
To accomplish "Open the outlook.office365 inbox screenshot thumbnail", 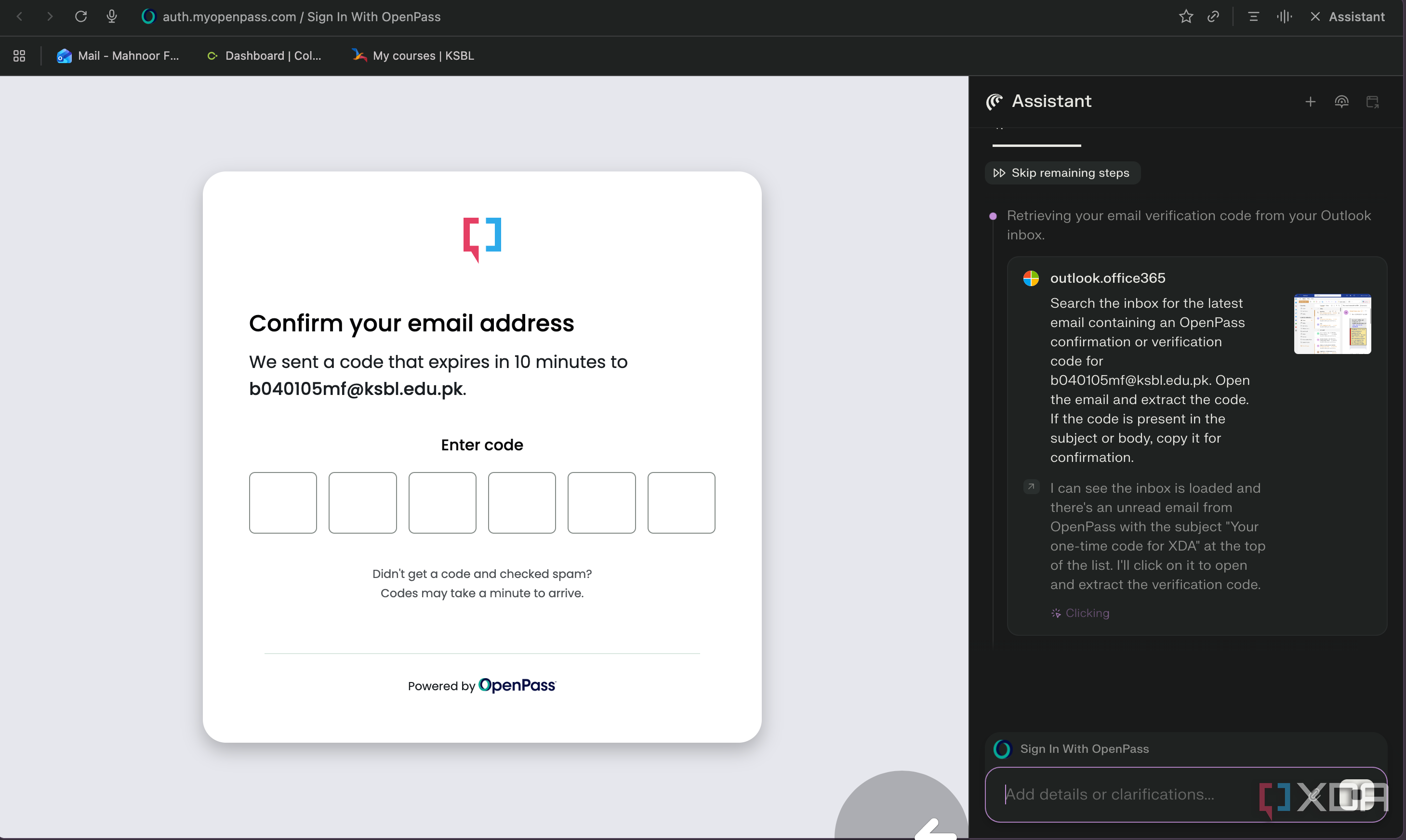I will coord(1332,324).
